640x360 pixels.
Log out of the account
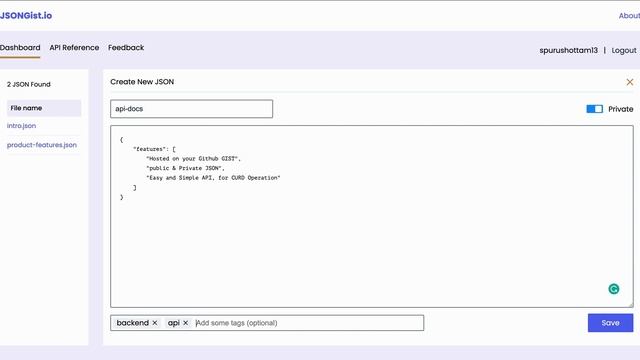coord(624,51)
